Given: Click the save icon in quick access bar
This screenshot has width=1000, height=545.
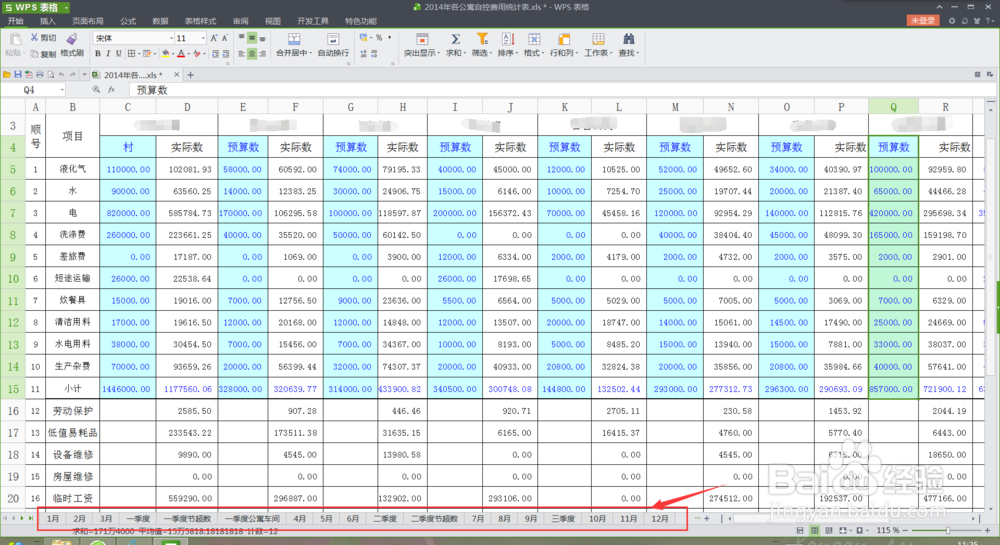Looking at the screenshot, I should (18, 75).
